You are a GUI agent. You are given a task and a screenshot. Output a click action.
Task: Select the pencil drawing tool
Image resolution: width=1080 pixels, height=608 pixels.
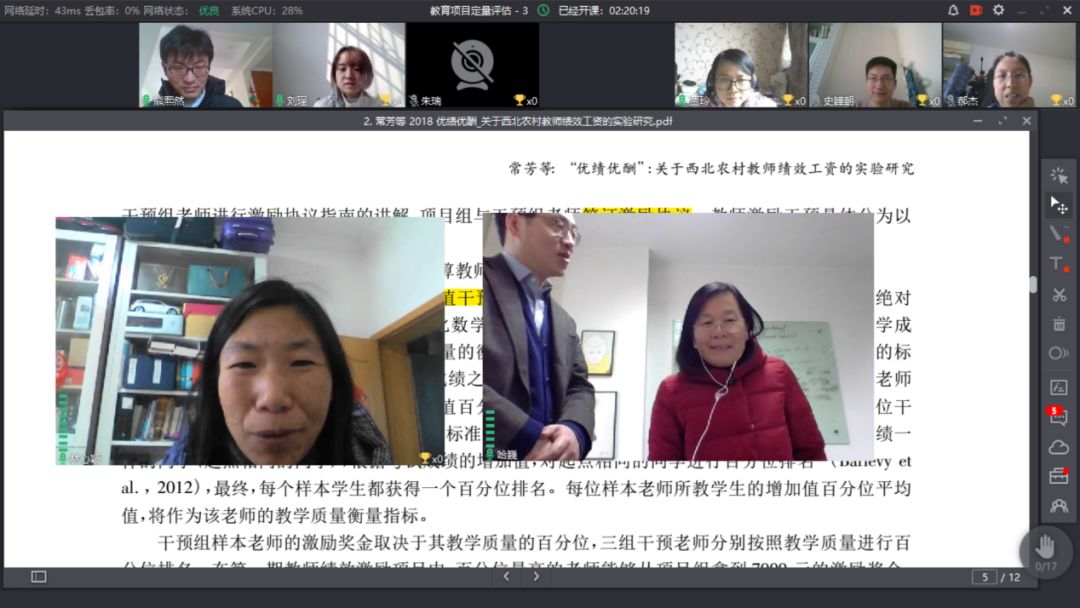[x=1058, y=233]
